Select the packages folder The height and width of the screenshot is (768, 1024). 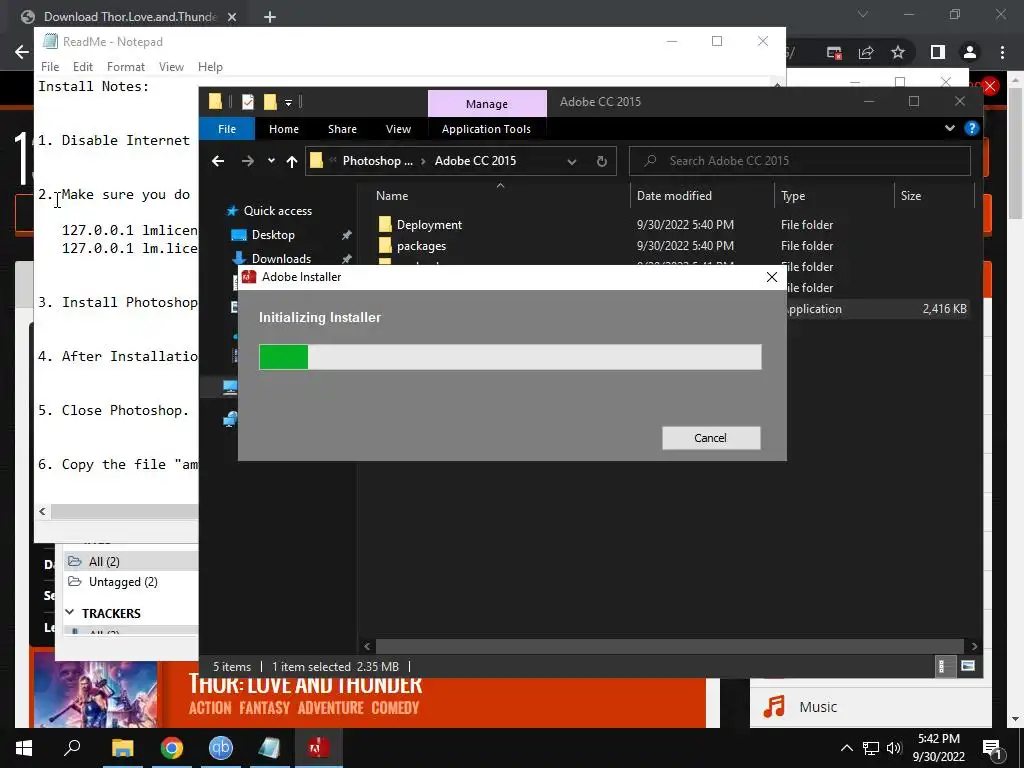[421, 246]
